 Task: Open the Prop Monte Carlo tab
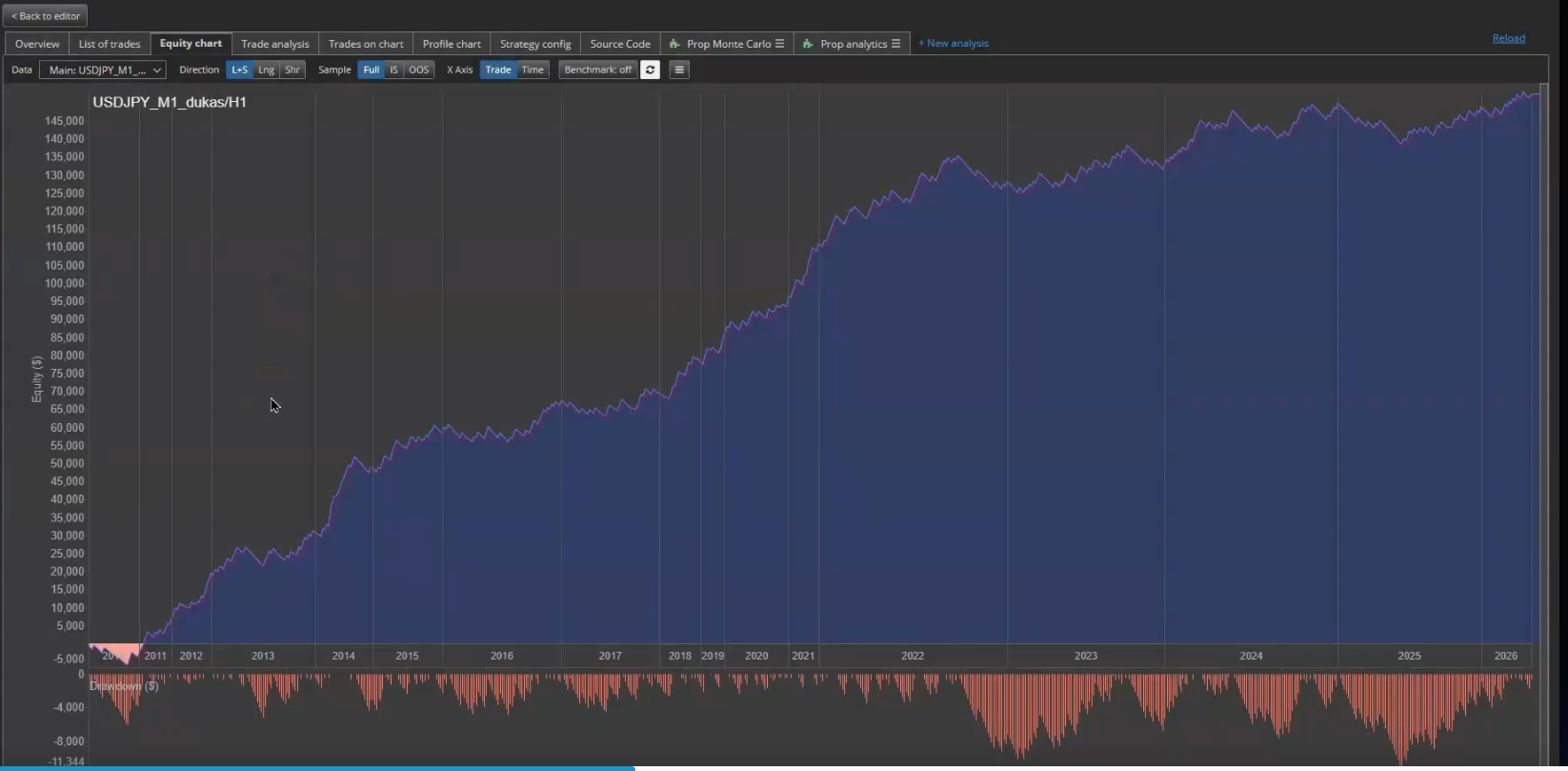[729, 44]
